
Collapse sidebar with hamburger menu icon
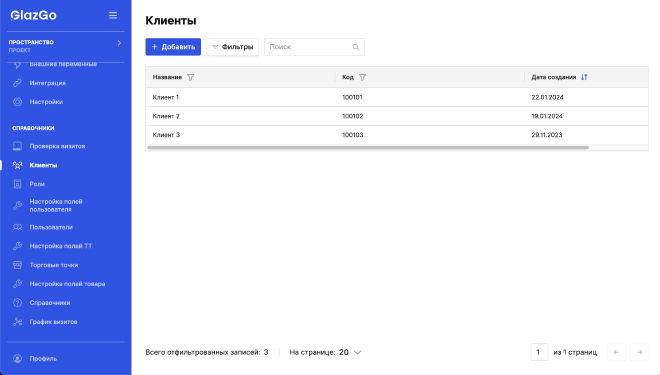click(113, 16)
